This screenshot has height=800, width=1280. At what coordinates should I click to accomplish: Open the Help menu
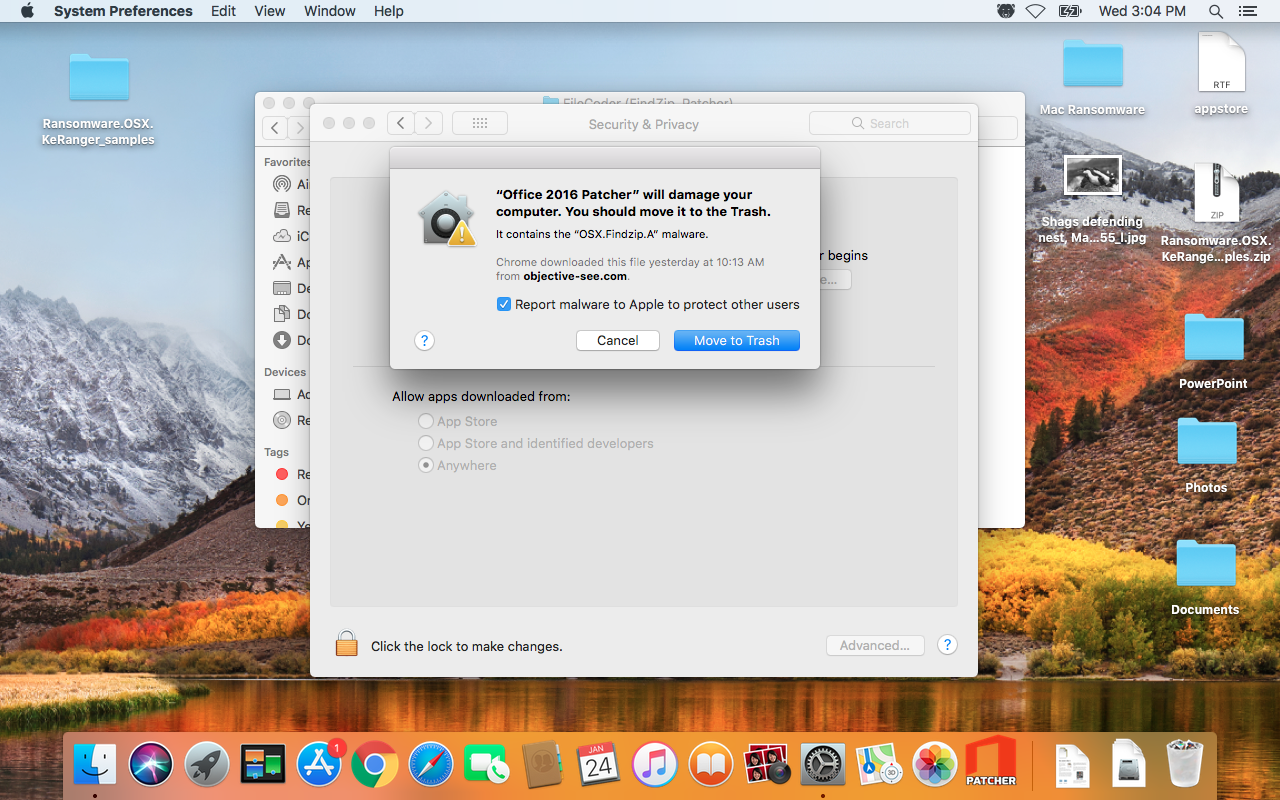(x=389, y=11)
